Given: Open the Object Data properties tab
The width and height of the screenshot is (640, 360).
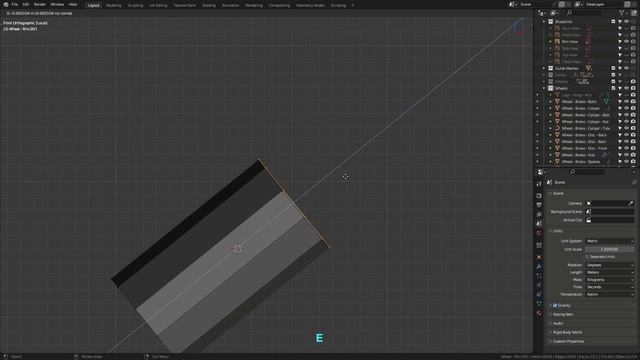Looking at the screenshot, I should pos(539,304).
